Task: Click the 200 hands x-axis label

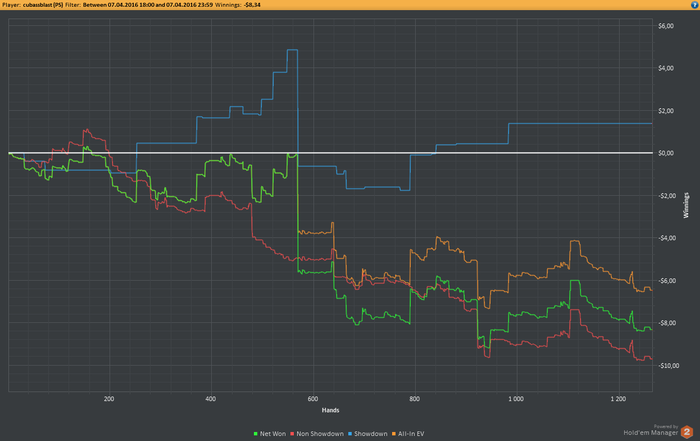Action: click(x=109, y=399)
